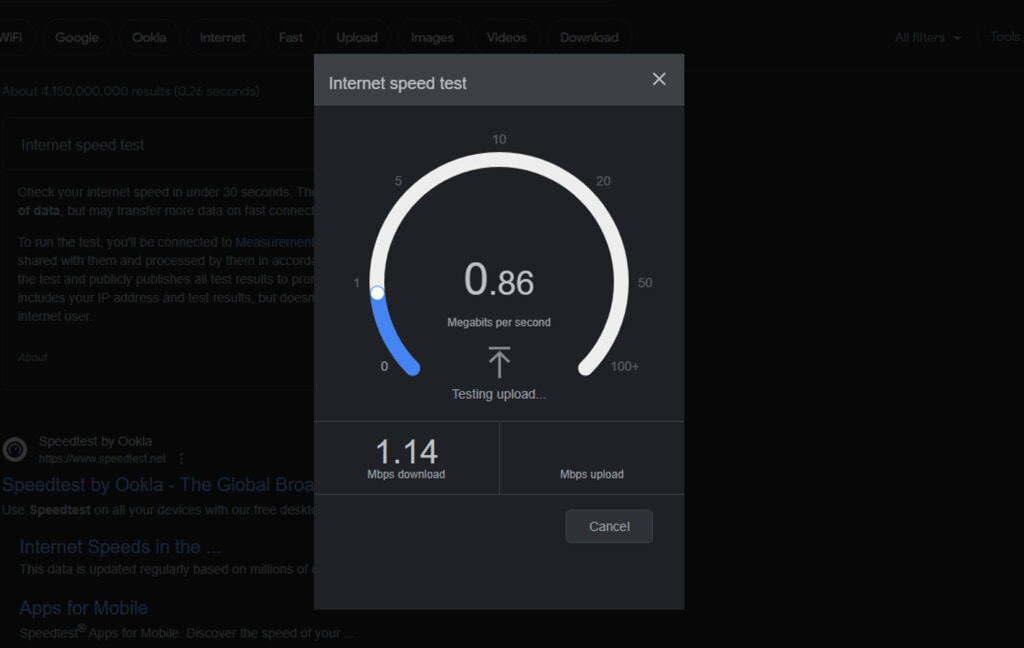Viewport: 1024px width, 648px height.
Task: Select the Ookla filter chip
Action: pyautogui.click(x=149, y=38)
